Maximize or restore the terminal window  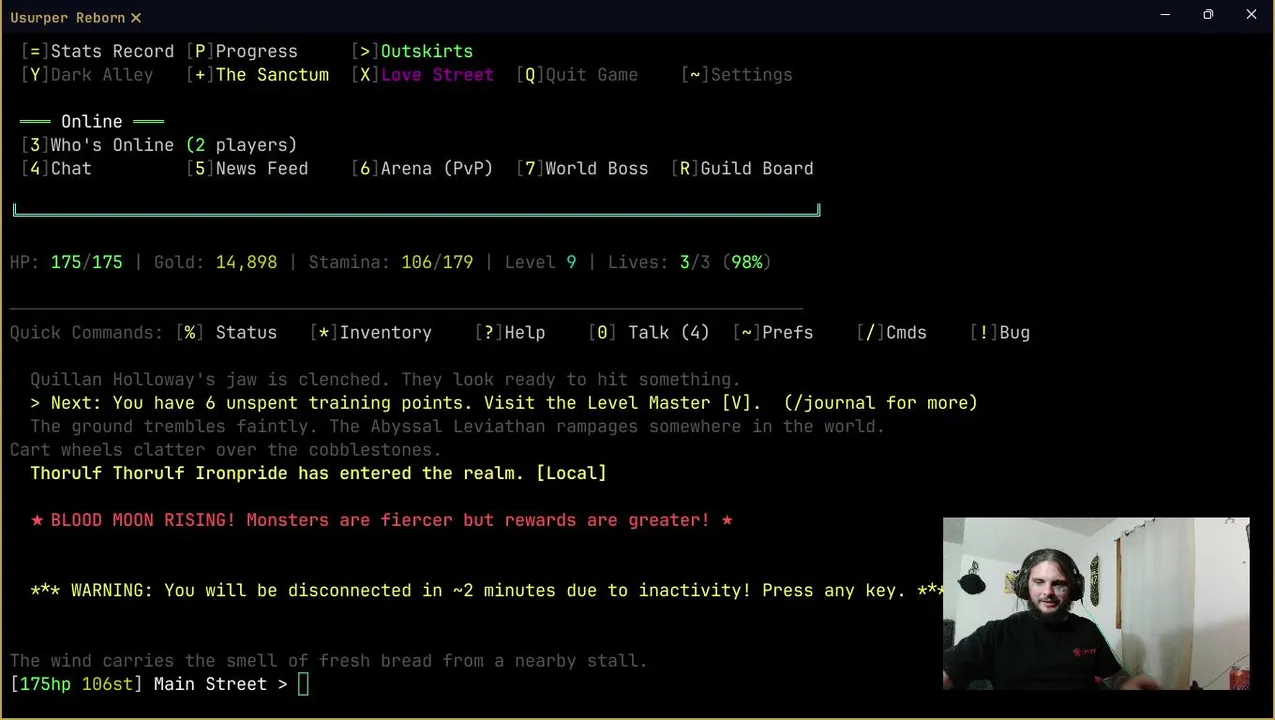1208,15
